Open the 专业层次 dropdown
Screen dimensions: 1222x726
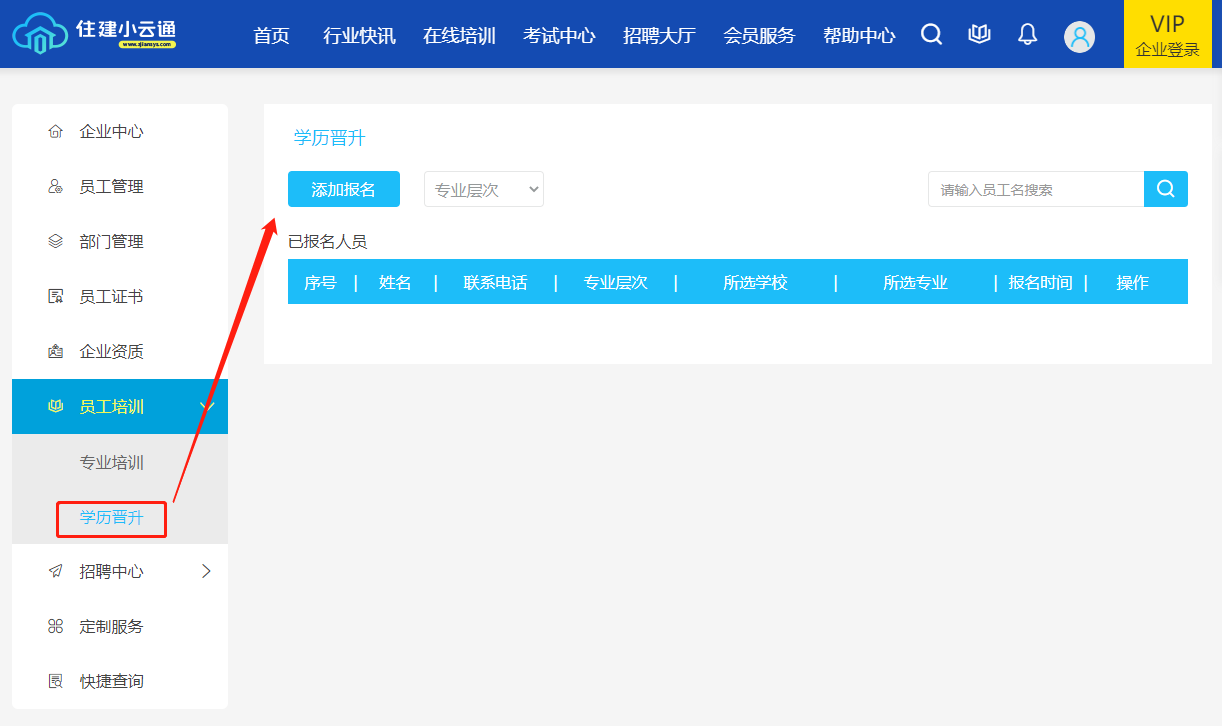[x=484, y=189]
